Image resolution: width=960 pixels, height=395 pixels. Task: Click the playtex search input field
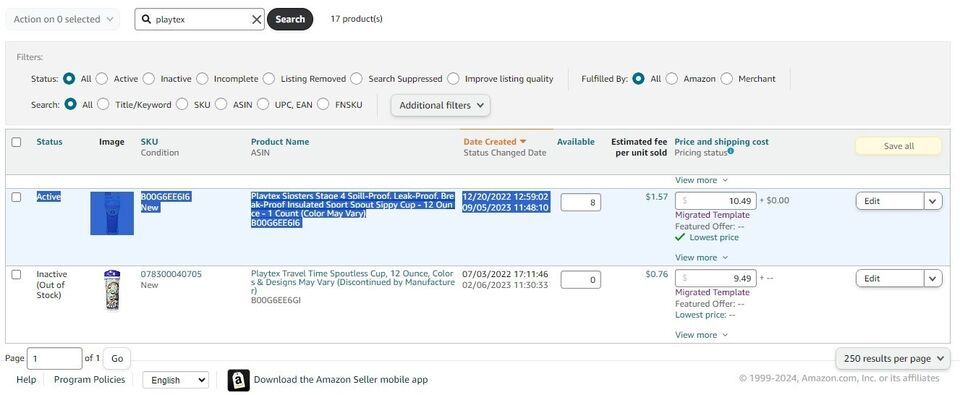(201, 19)
